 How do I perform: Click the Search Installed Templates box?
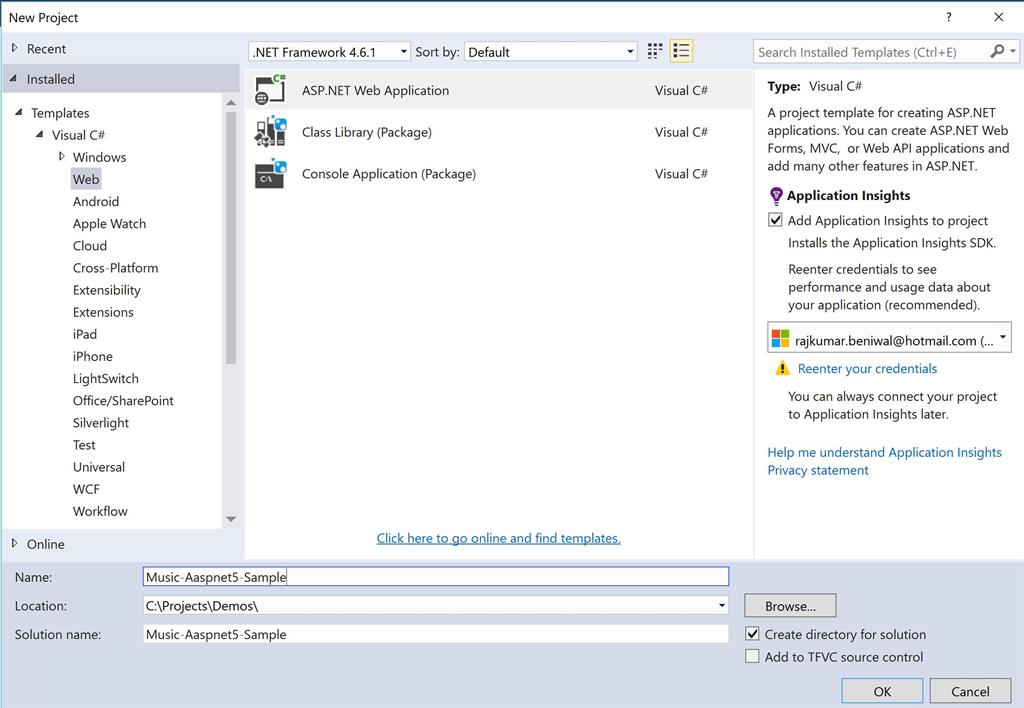871,52
